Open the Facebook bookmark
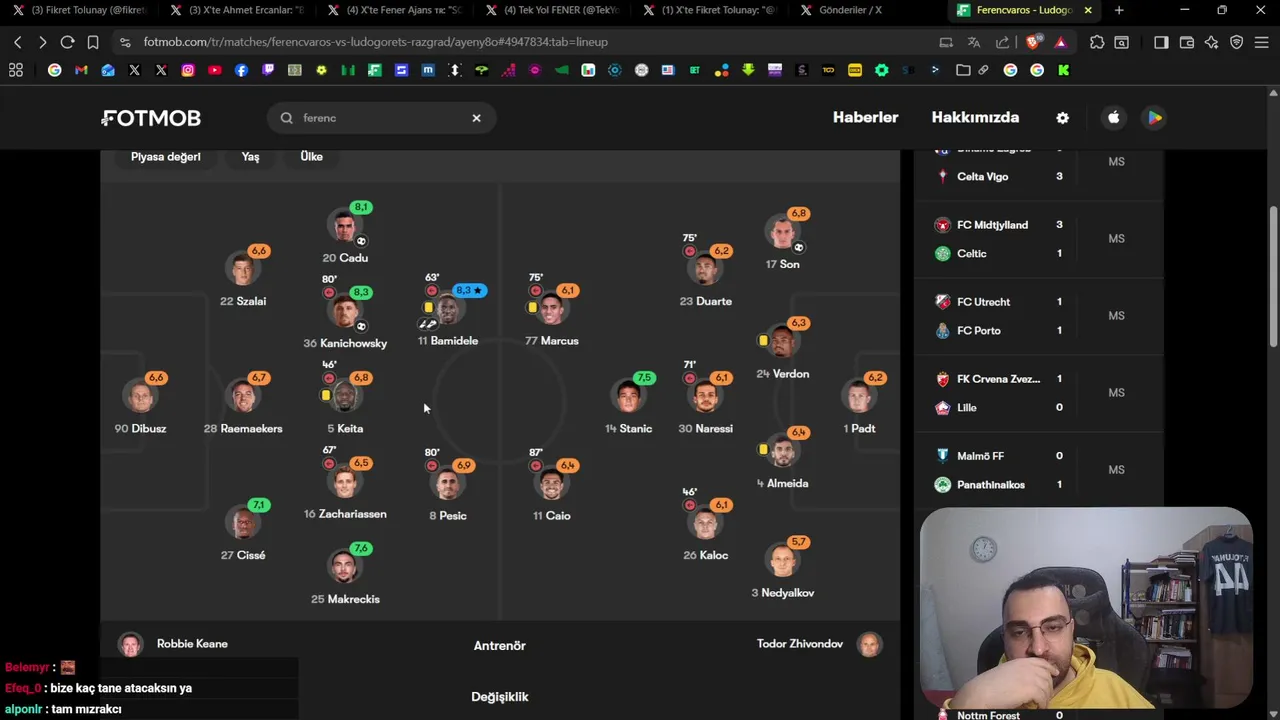Screen dimensions: 1280x720 point(241,70)
